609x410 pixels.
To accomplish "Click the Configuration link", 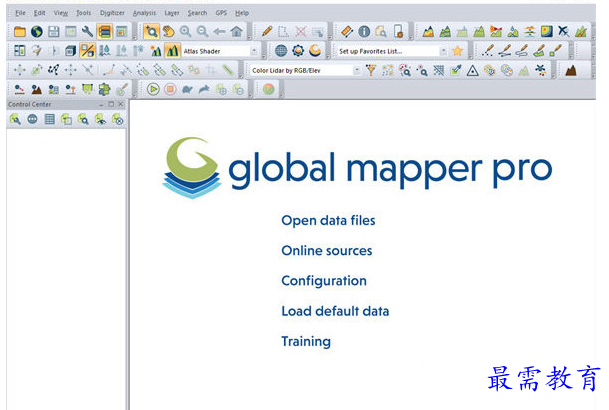I will point(324,281).
